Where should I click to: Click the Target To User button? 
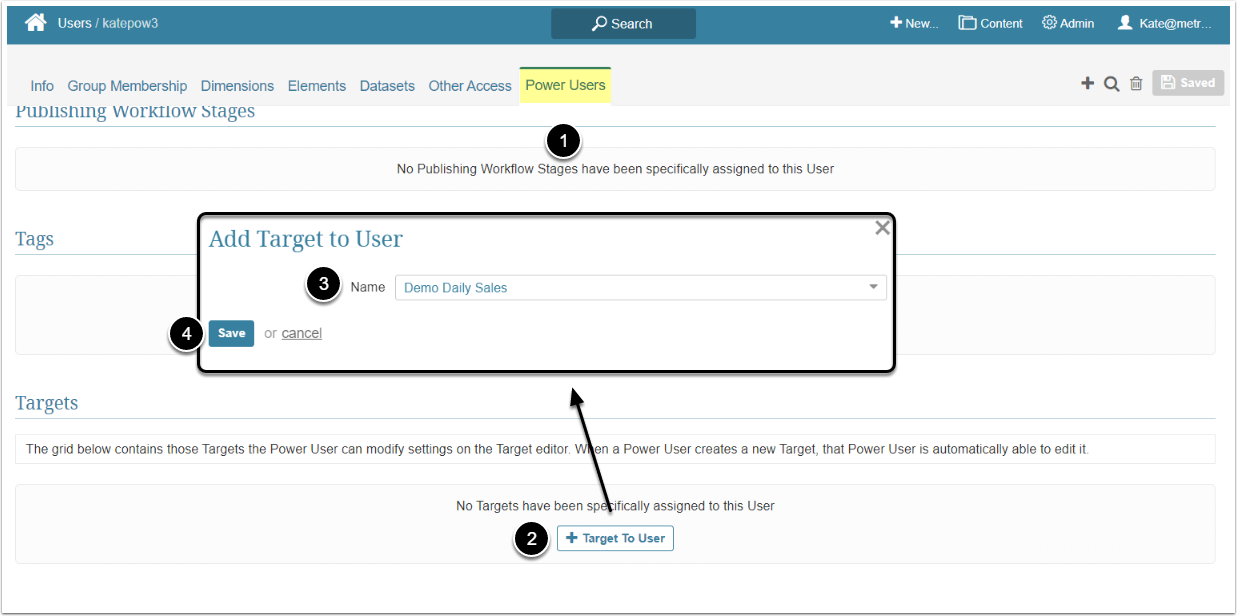click(615, 538)
